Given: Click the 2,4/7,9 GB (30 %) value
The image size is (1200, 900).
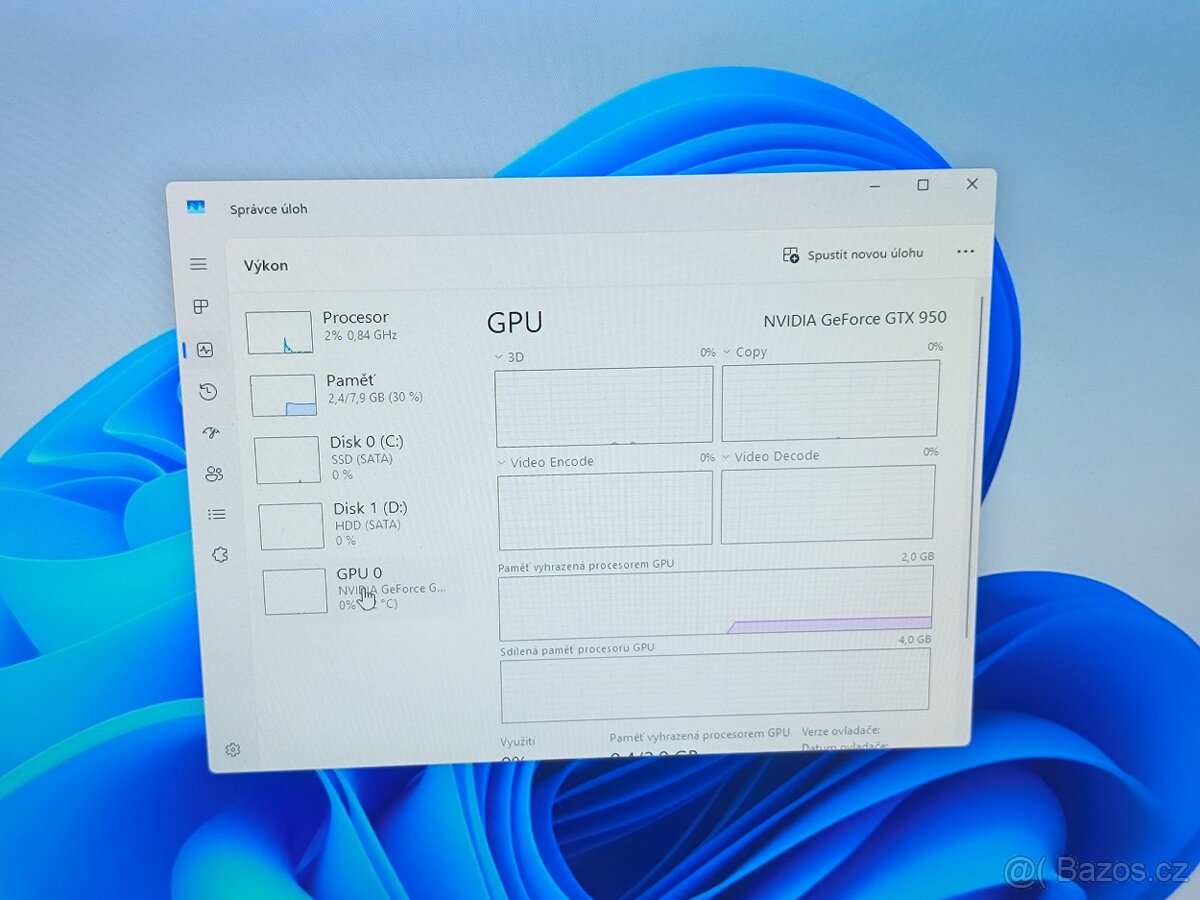Looking at the screenshot, I should click(376, 397).
